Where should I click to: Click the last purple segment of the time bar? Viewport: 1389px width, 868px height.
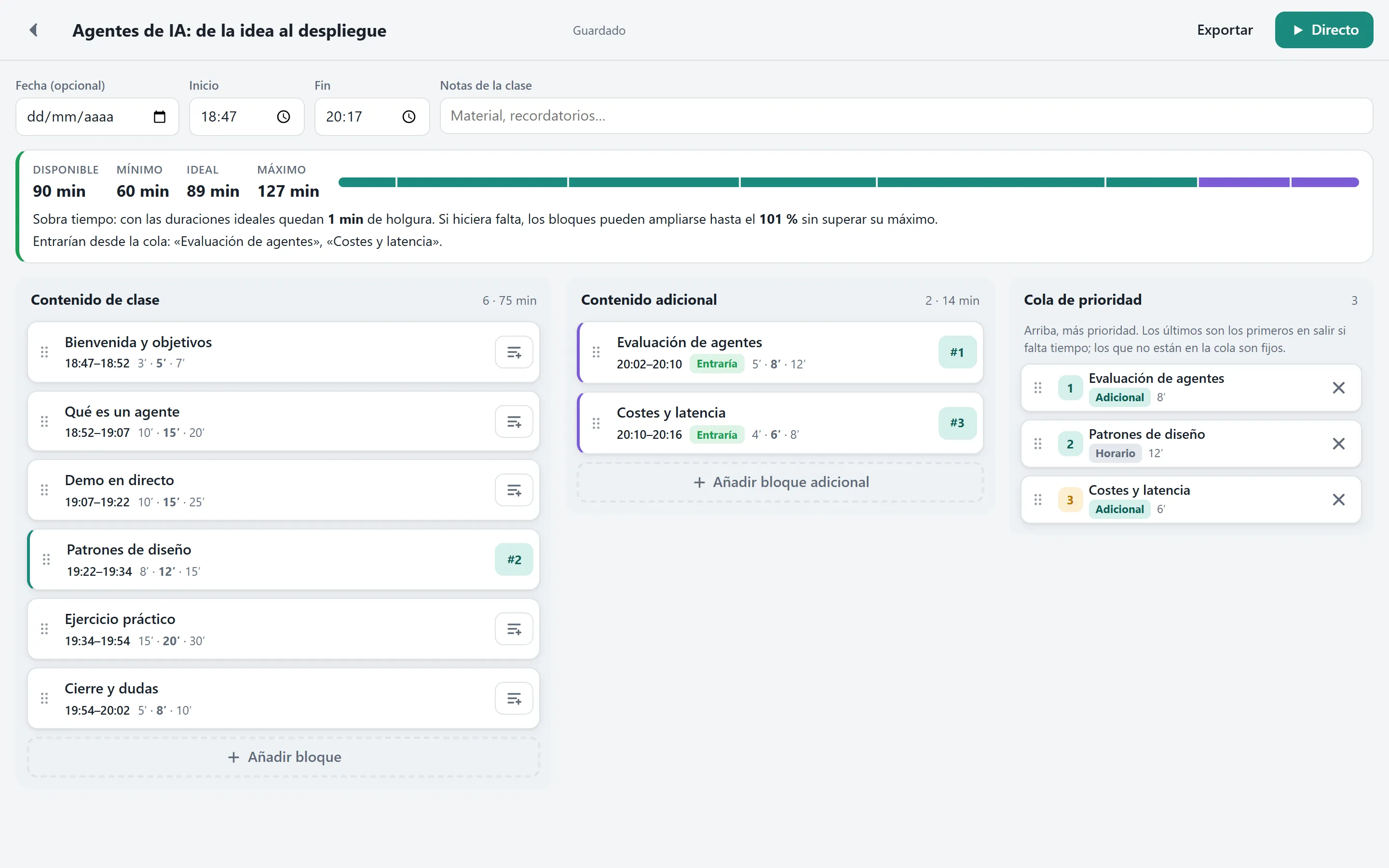coord(1325,182)
